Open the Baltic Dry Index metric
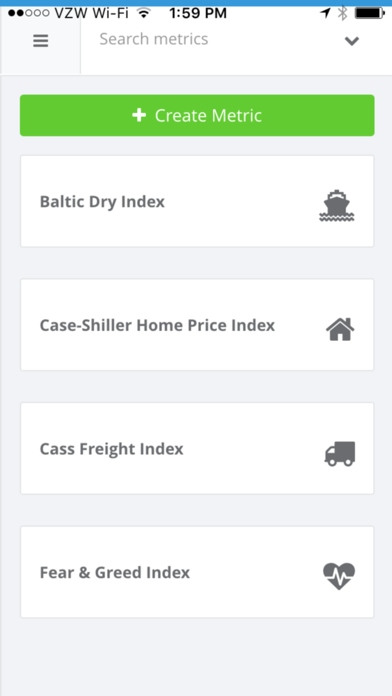 [197, 201]
